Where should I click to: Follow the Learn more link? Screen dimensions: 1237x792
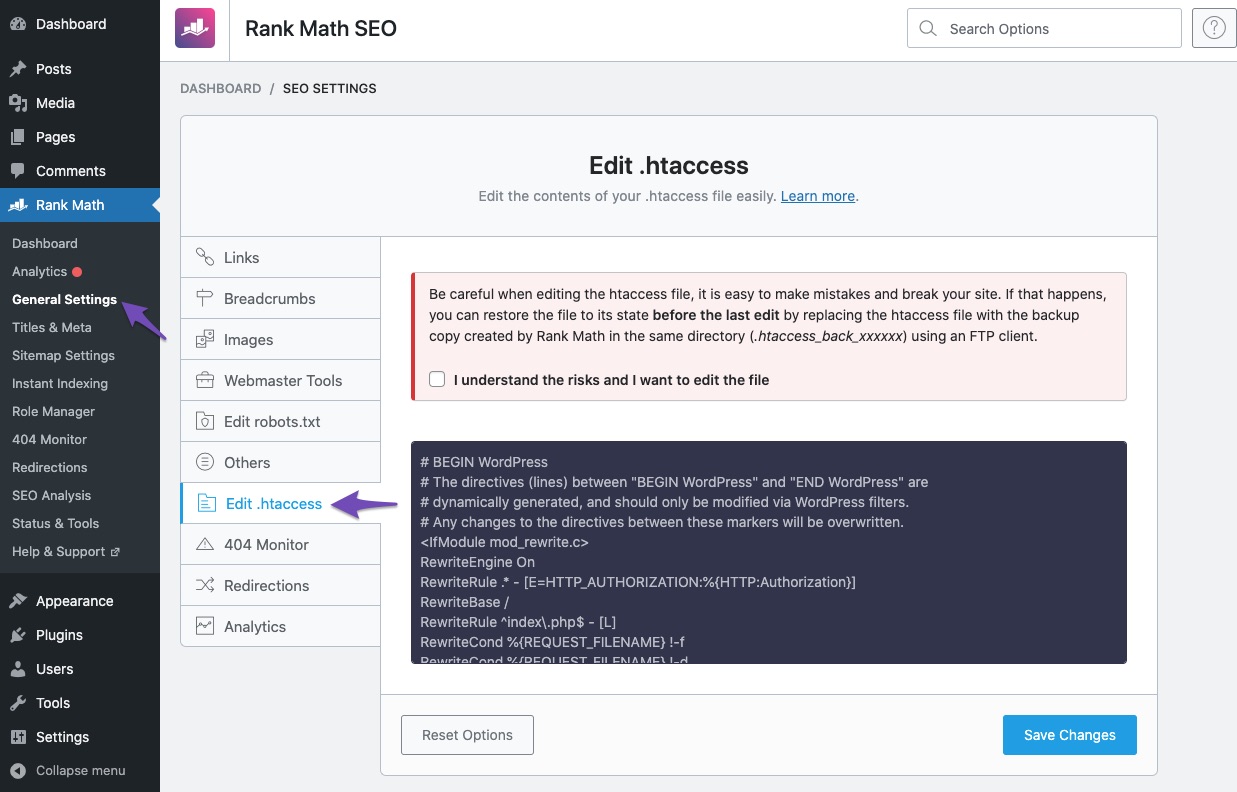tap(817, 196)
